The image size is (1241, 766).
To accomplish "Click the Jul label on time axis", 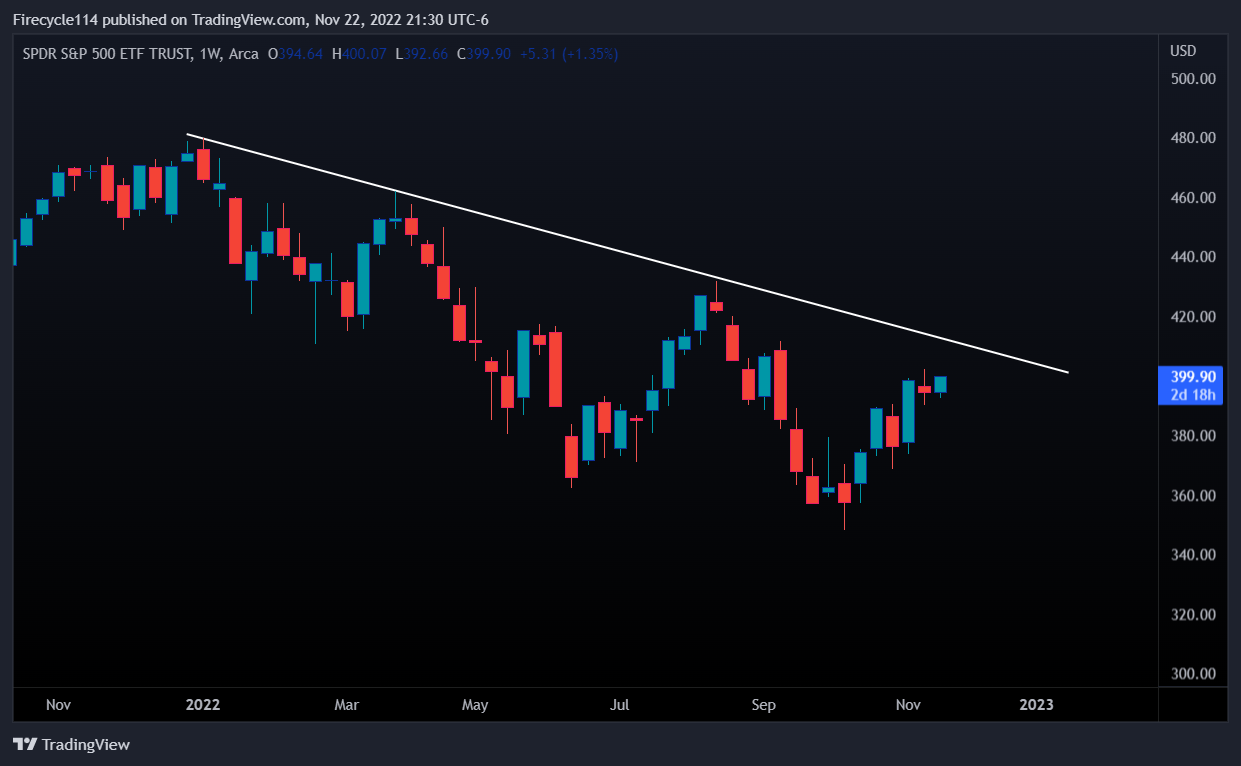I will click(x=619, y=705).
